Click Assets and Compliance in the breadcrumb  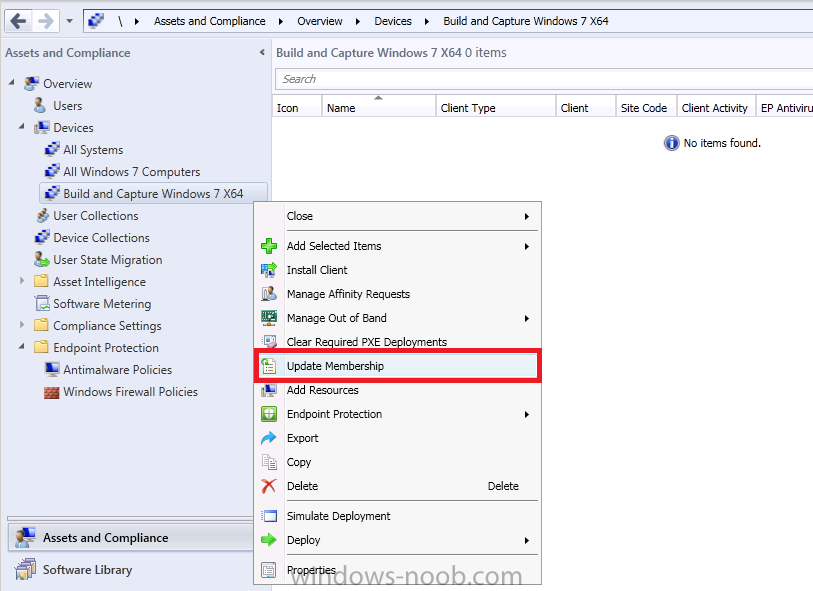pos(209,21)
